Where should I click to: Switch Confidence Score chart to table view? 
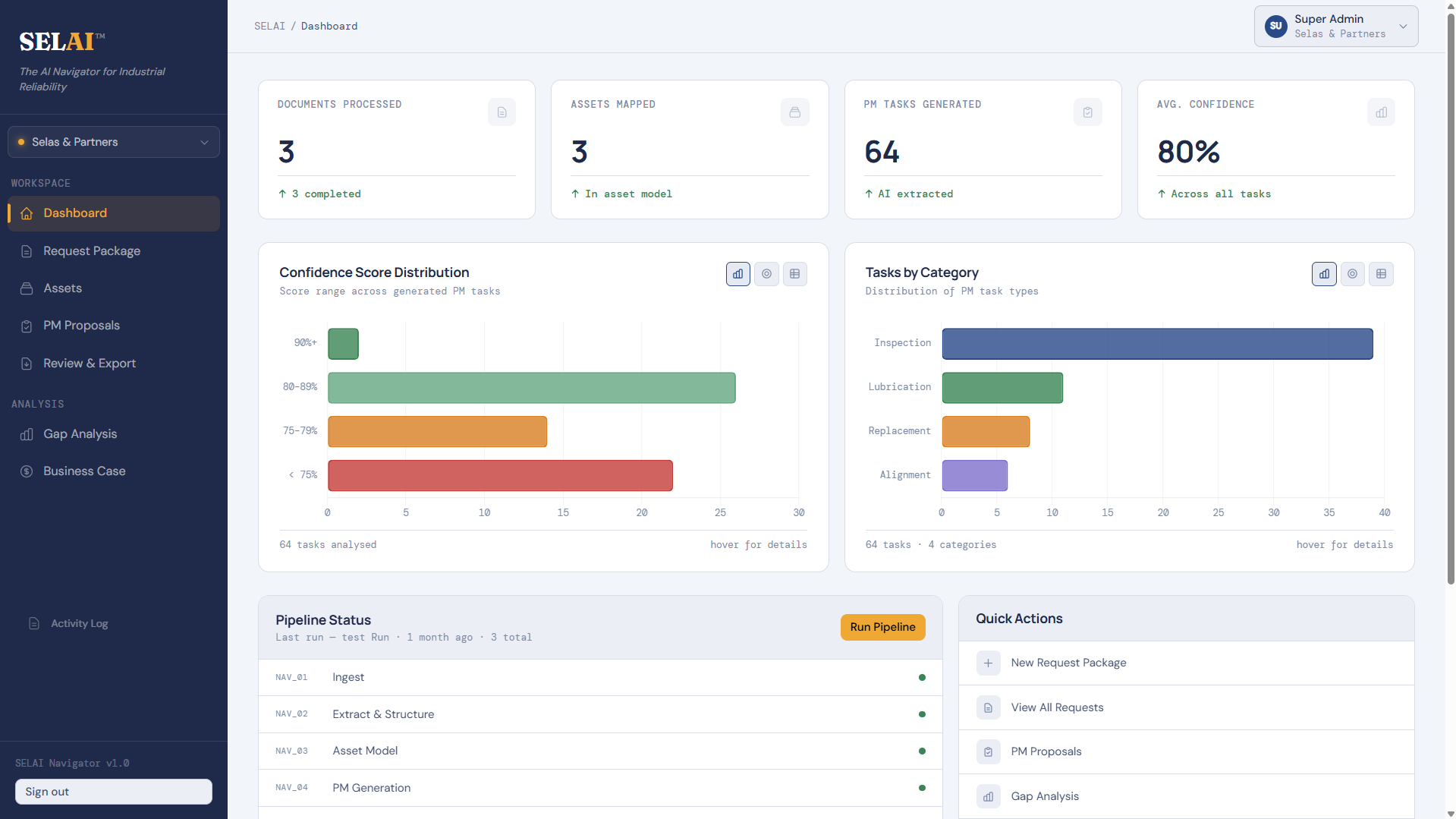[794, 274]
